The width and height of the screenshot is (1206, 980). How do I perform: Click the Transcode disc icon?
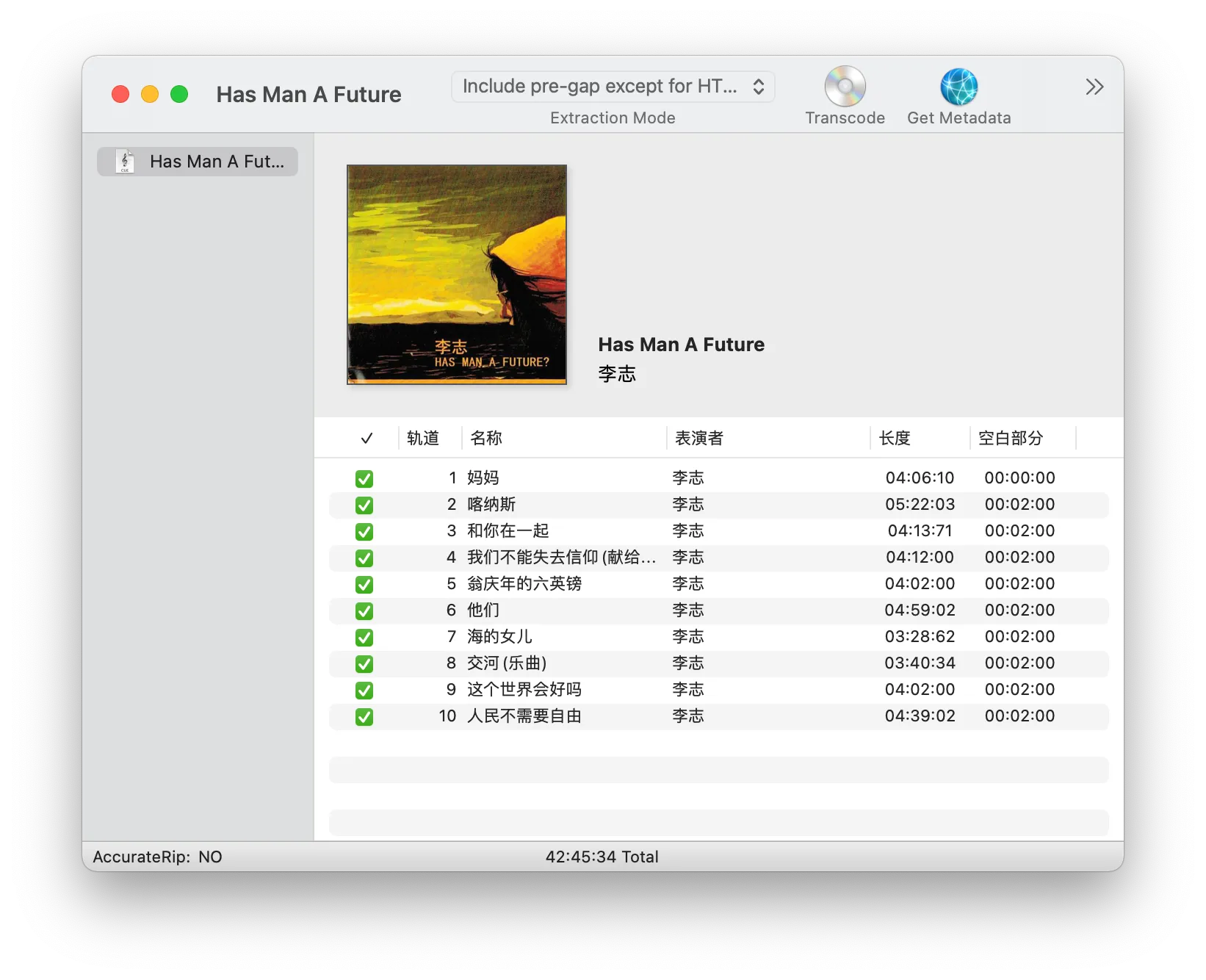845,87
